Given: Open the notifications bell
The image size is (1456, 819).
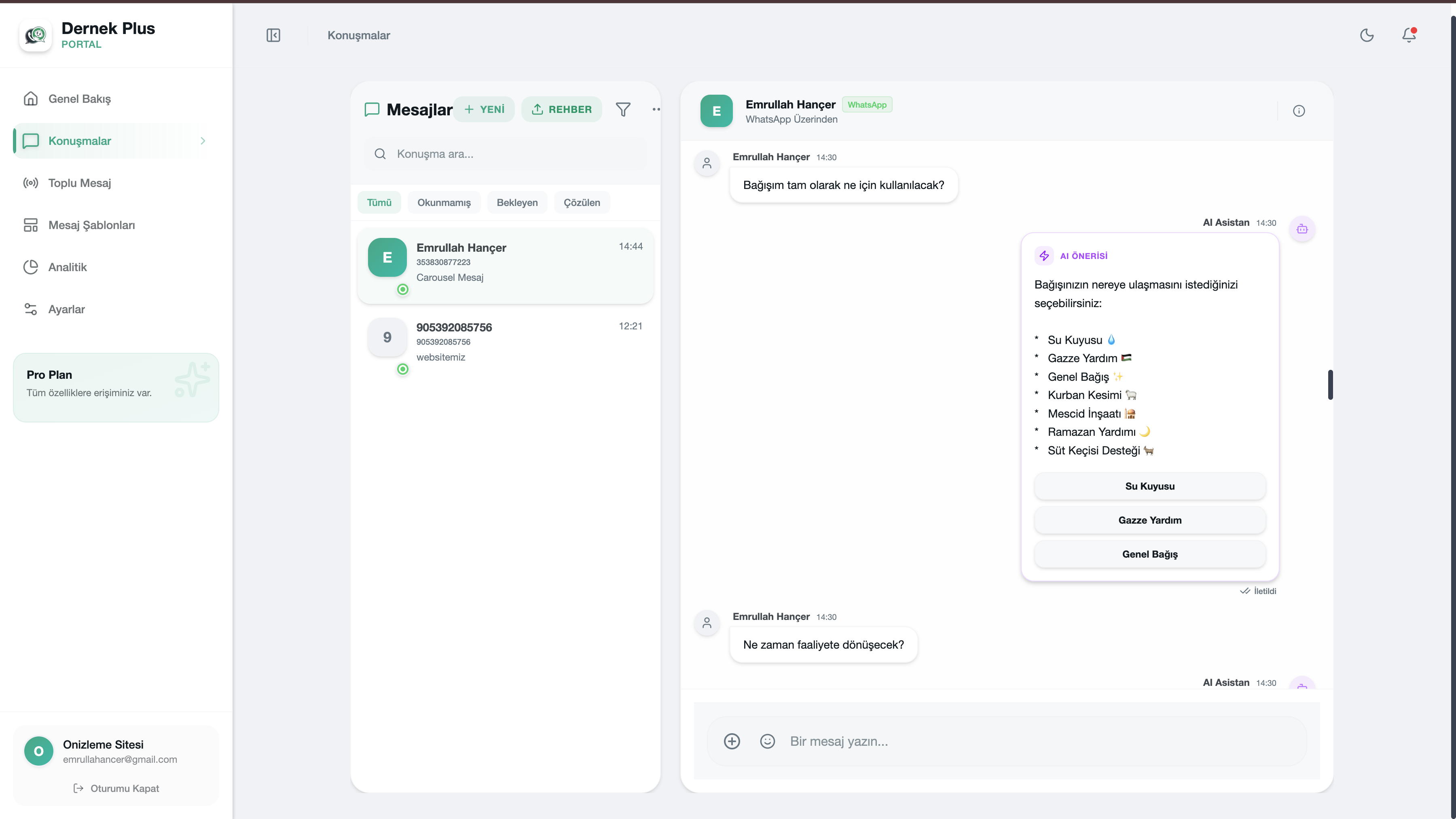Looking at the screenshot, I should (x=1409, y=35).
